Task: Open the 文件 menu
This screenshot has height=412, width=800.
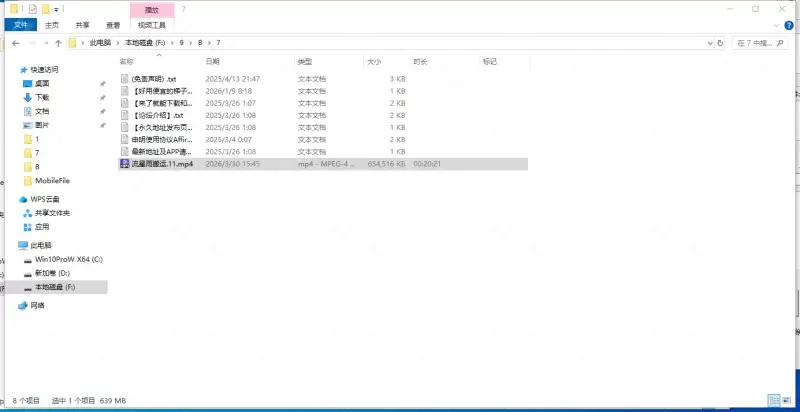Action: [18, 24]
